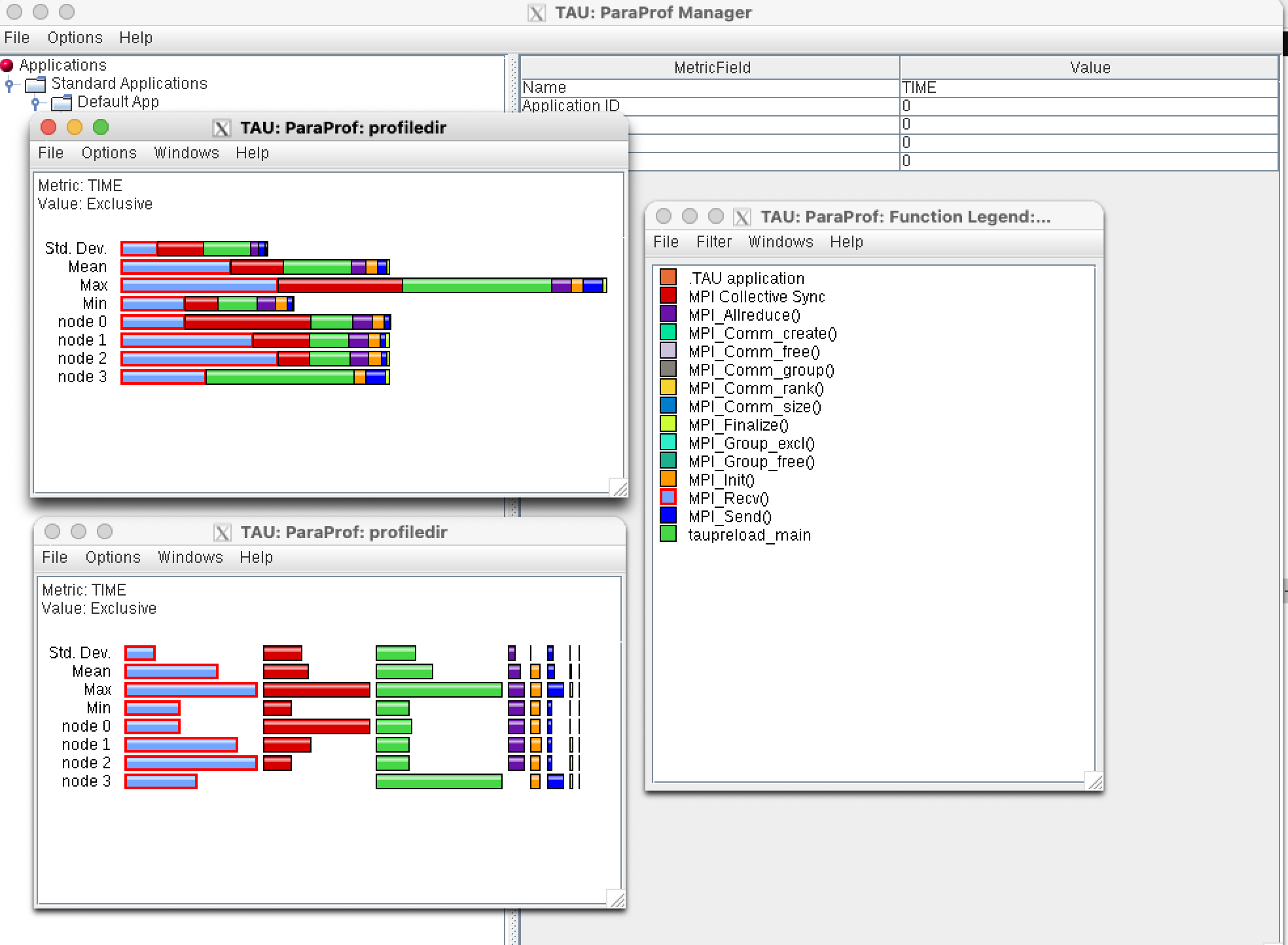Click the taupreload_main green legend swatch
This screenshot has width=1288, height=945.
click(x=668, y=535)
